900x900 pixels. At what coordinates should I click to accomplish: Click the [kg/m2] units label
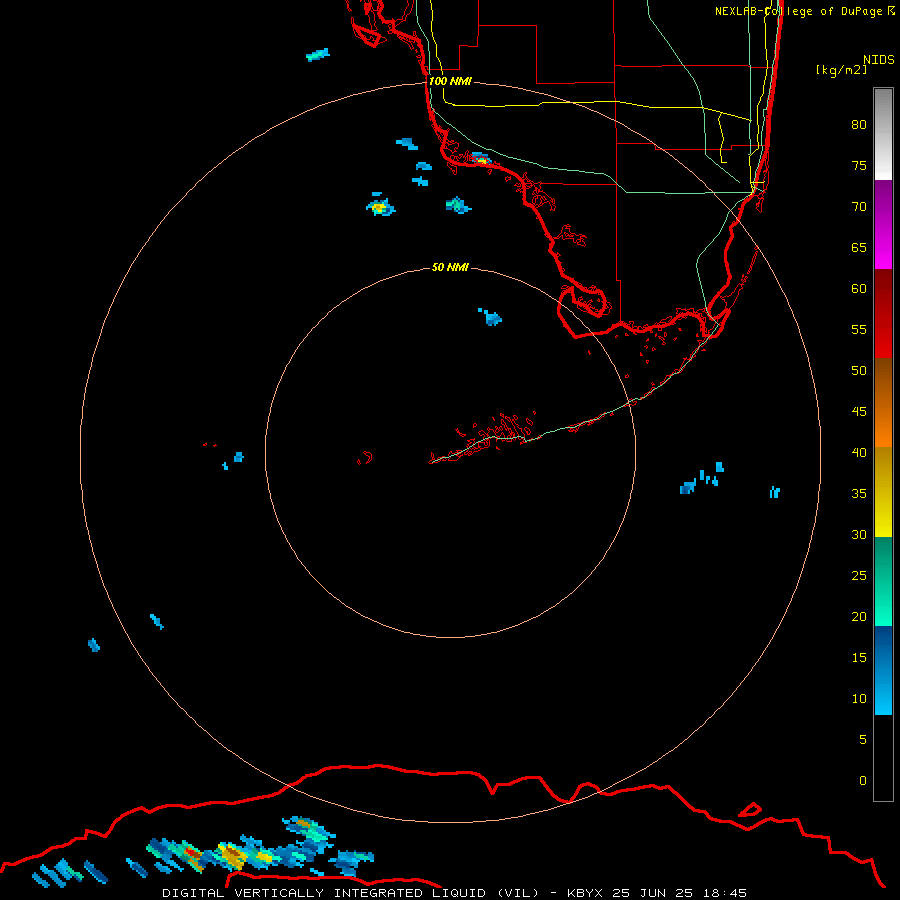pyautogui.click(x=841, y=69)
